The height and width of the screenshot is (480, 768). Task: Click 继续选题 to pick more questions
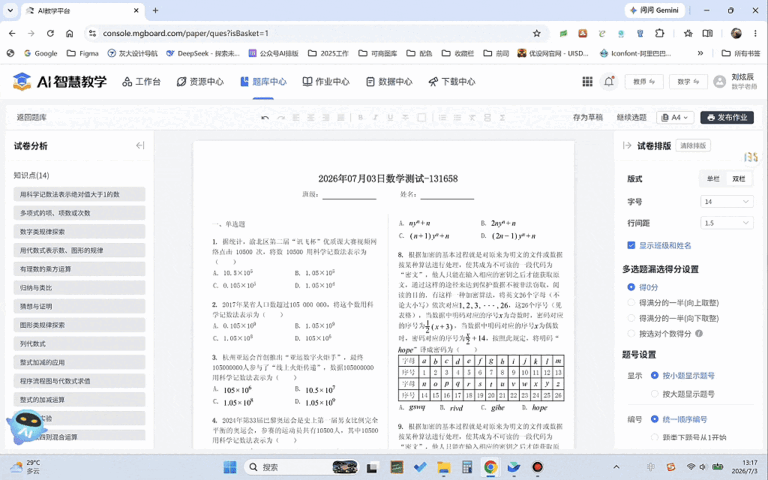pos(631,118)
